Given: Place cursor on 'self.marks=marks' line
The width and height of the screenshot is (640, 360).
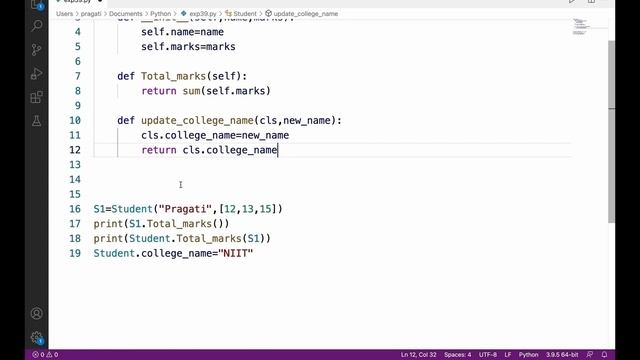Looking at the screenshot, I should pos(188,47).
